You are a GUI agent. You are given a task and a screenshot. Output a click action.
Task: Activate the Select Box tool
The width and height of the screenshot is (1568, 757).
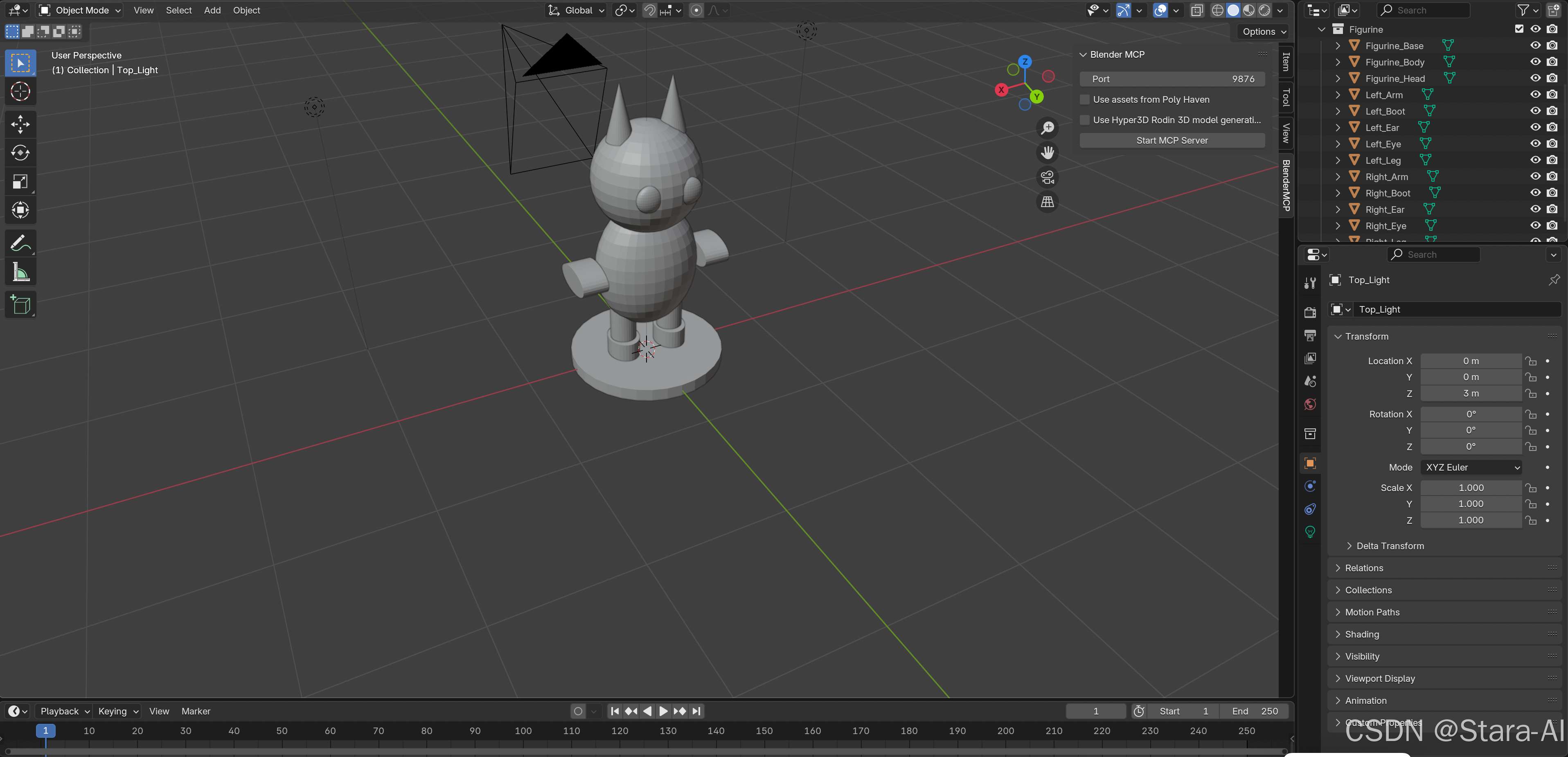tap(20, 63)
